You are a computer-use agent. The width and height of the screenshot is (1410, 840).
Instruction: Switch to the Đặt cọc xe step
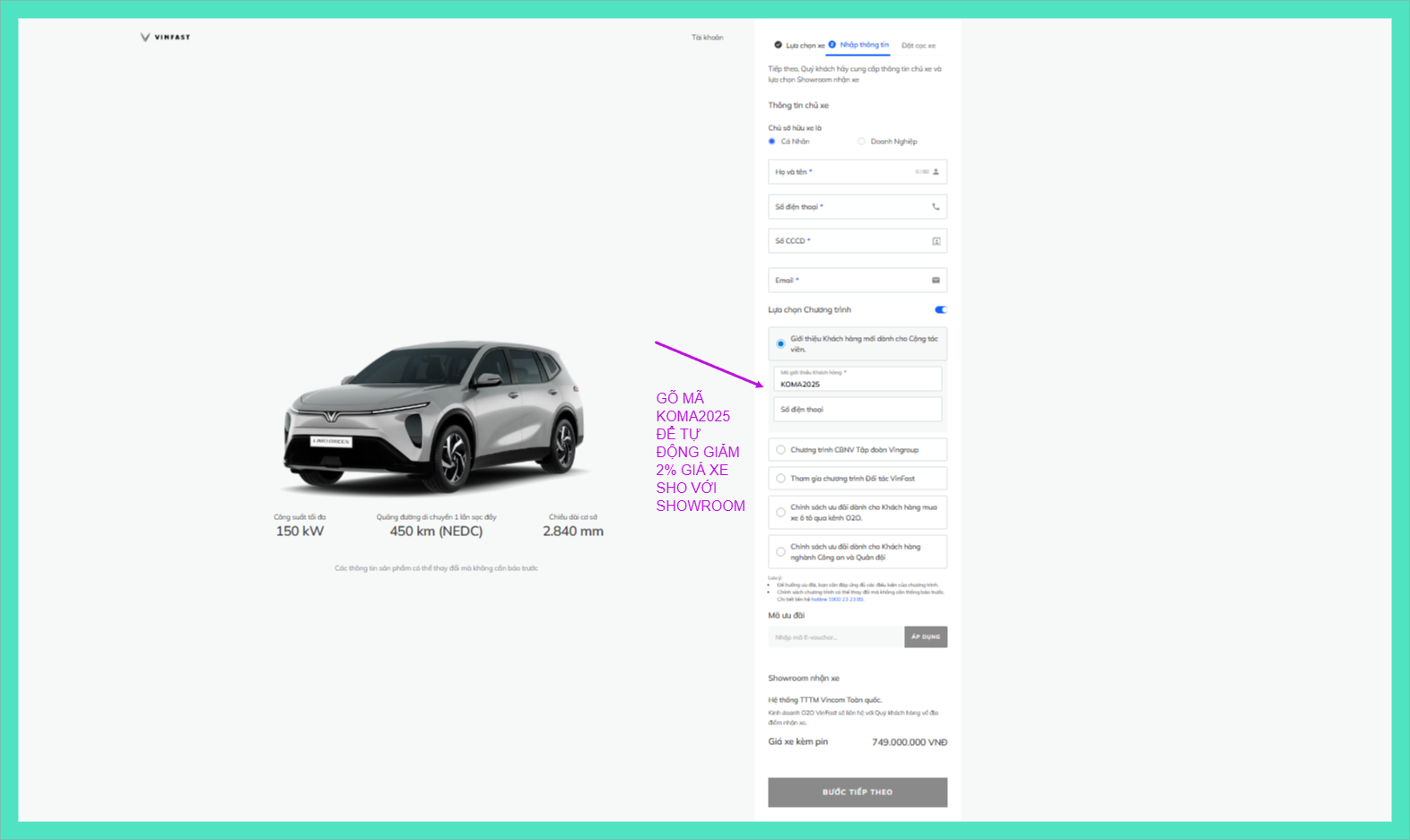918,46
